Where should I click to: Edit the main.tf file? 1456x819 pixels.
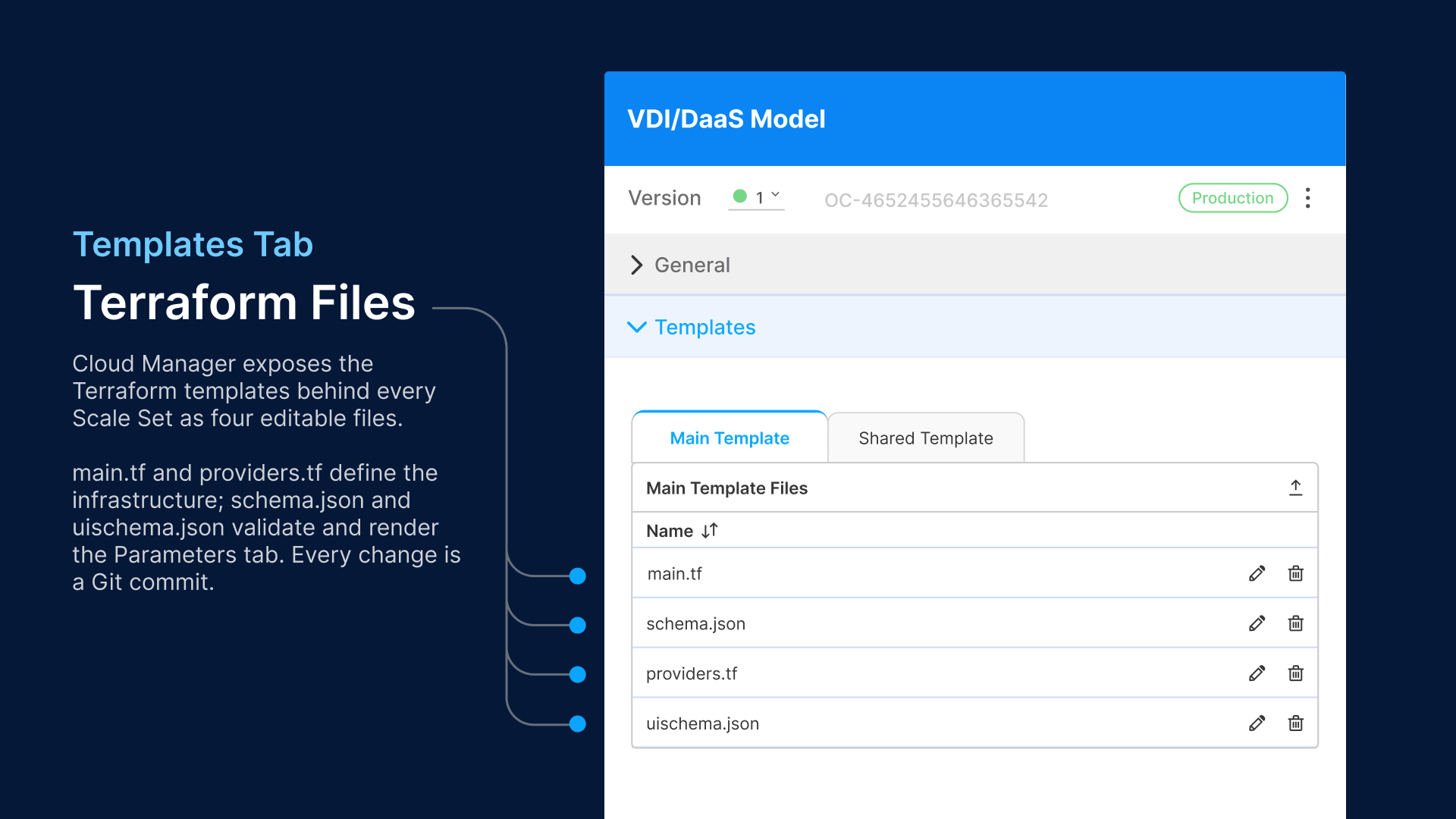point(1257,573)
